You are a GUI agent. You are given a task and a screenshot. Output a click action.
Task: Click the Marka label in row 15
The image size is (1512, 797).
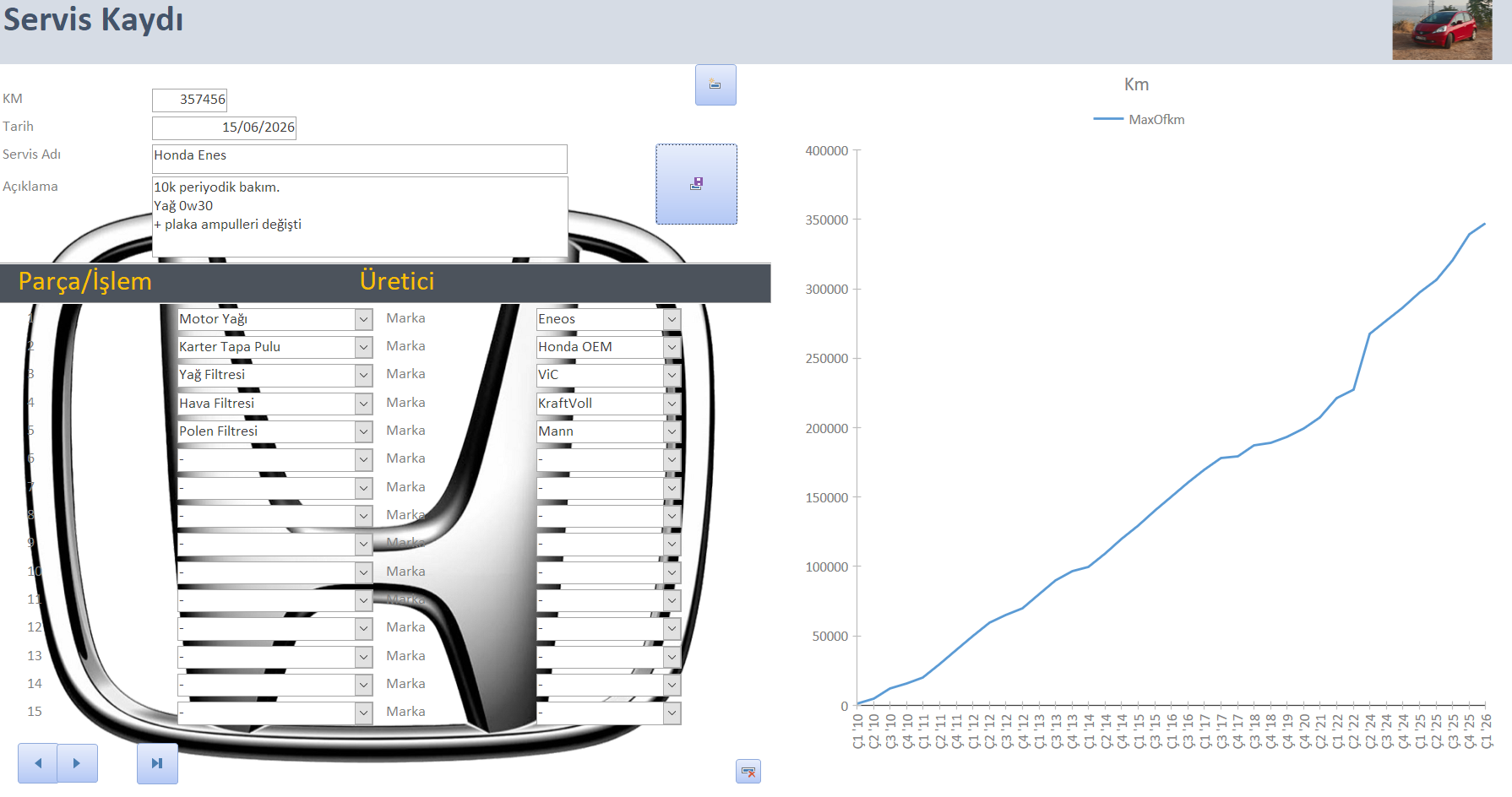tap(405, 712)
